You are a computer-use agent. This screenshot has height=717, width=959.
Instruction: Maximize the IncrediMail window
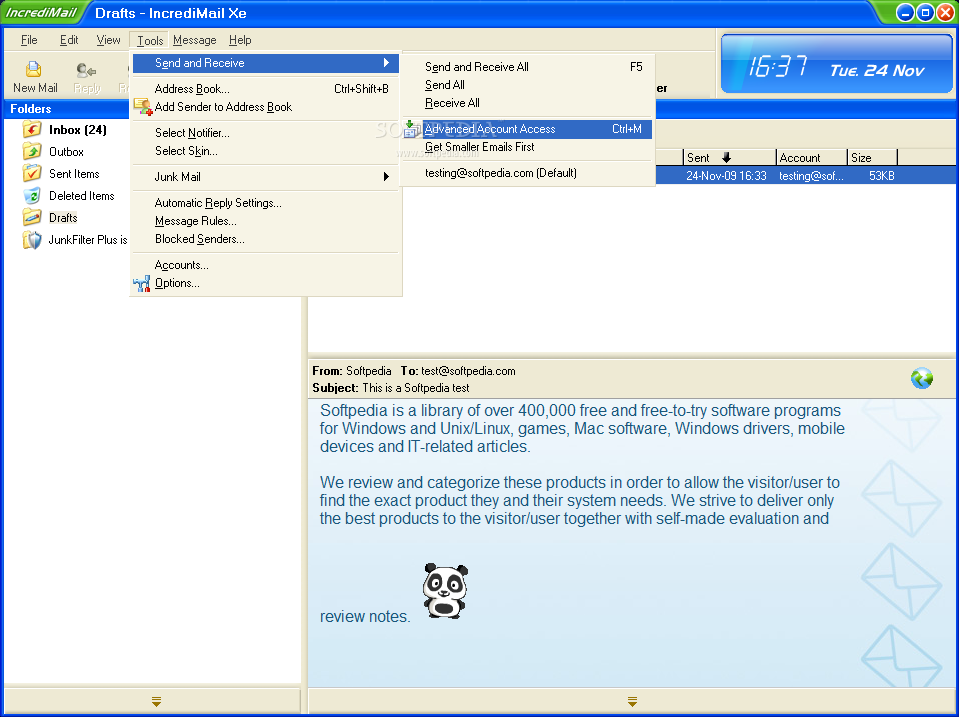pos(925,12)
